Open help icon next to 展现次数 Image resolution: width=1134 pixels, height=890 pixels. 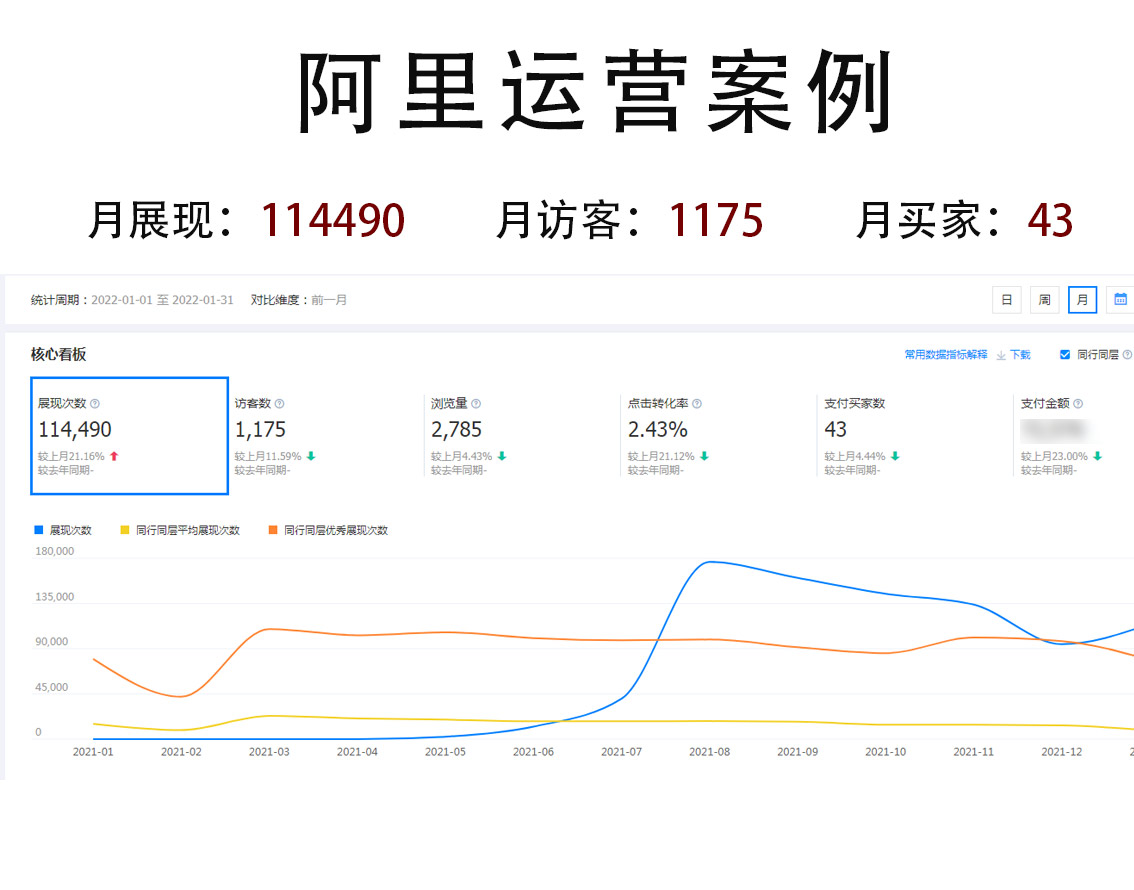point(95,403)
